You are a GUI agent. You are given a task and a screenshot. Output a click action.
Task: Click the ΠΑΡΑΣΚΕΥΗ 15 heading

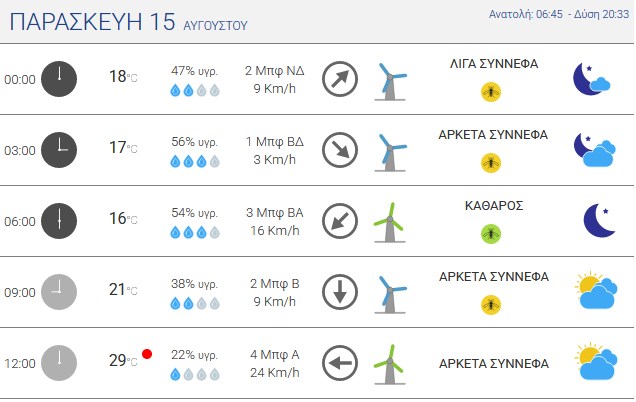click(92, 21)
